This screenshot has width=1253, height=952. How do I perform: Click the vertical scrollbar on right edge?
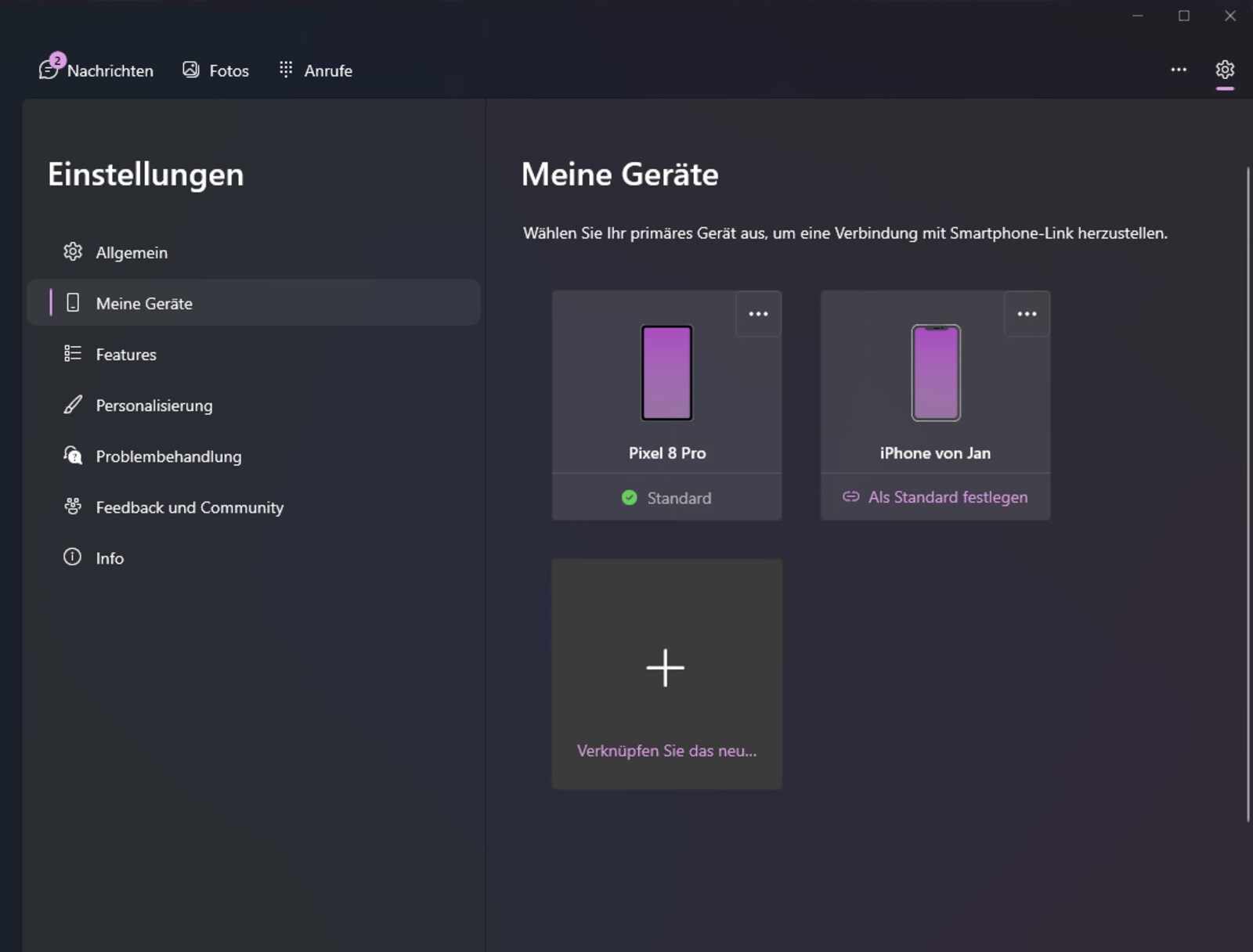coord(1248,493)
